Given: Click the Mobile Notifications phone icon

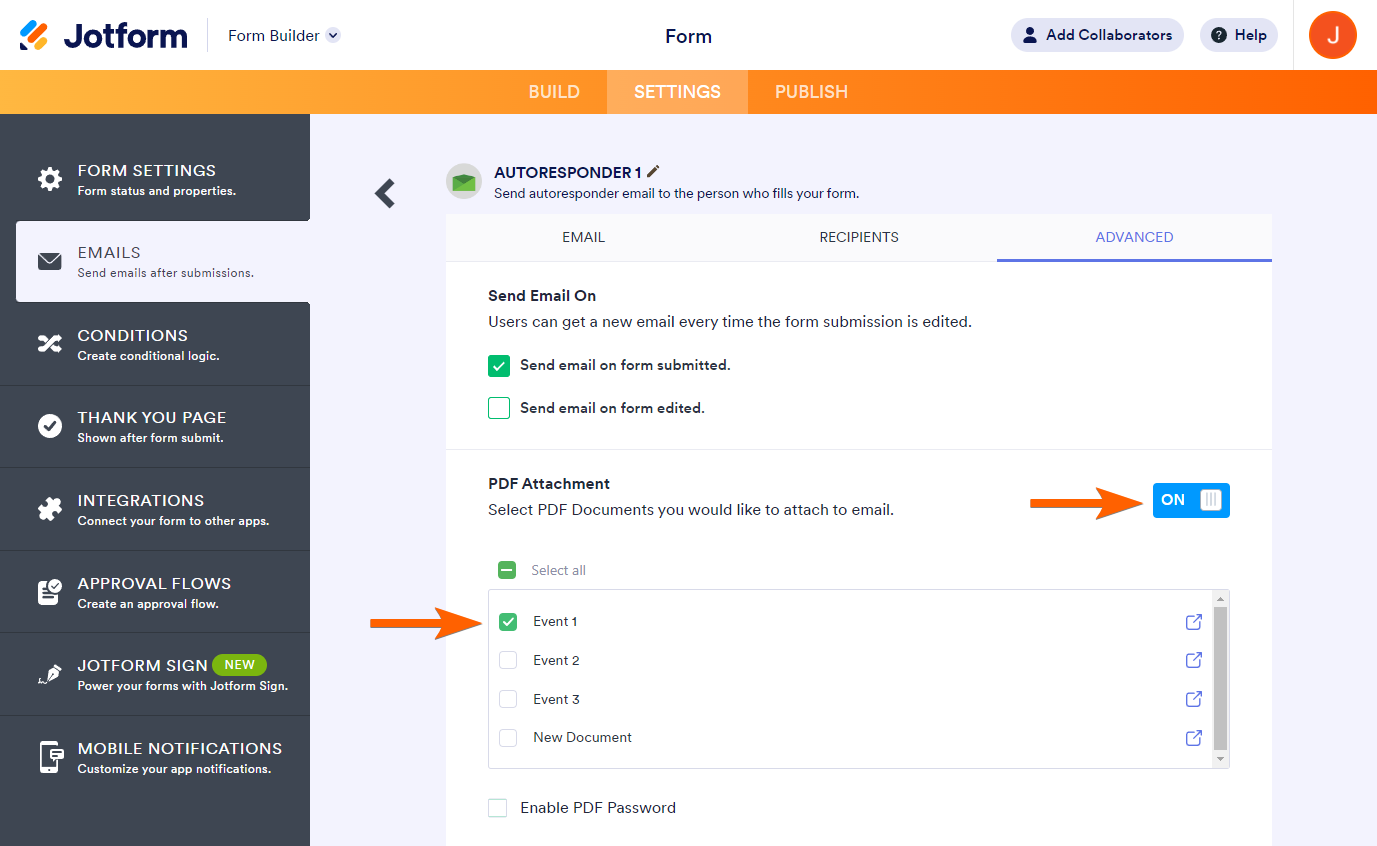Looking at the screenshot, I should pos(51,757).
